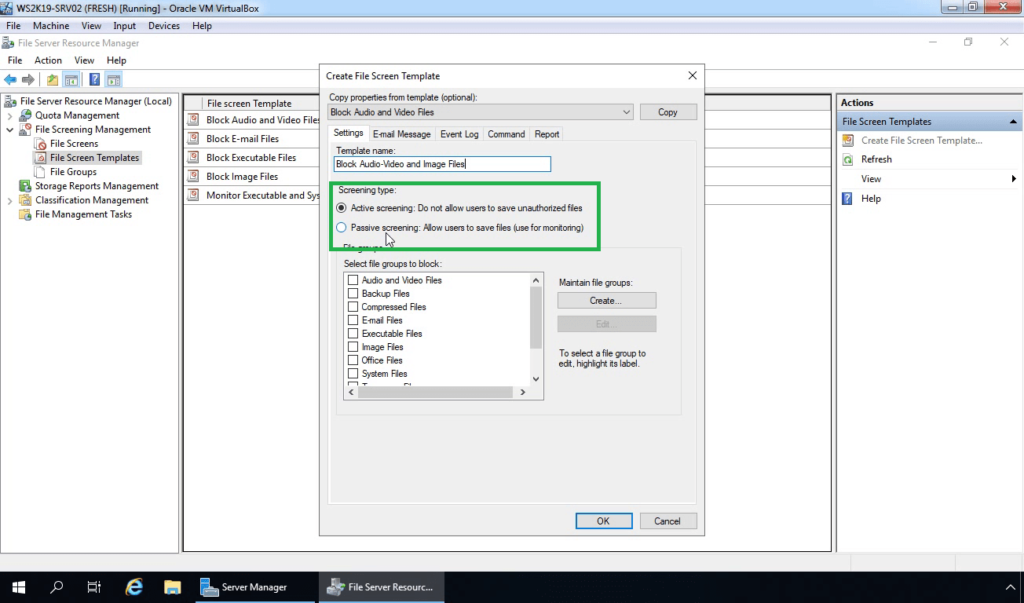
Task: Check Office Files checkbox
Action: click(x=353, y=360)
